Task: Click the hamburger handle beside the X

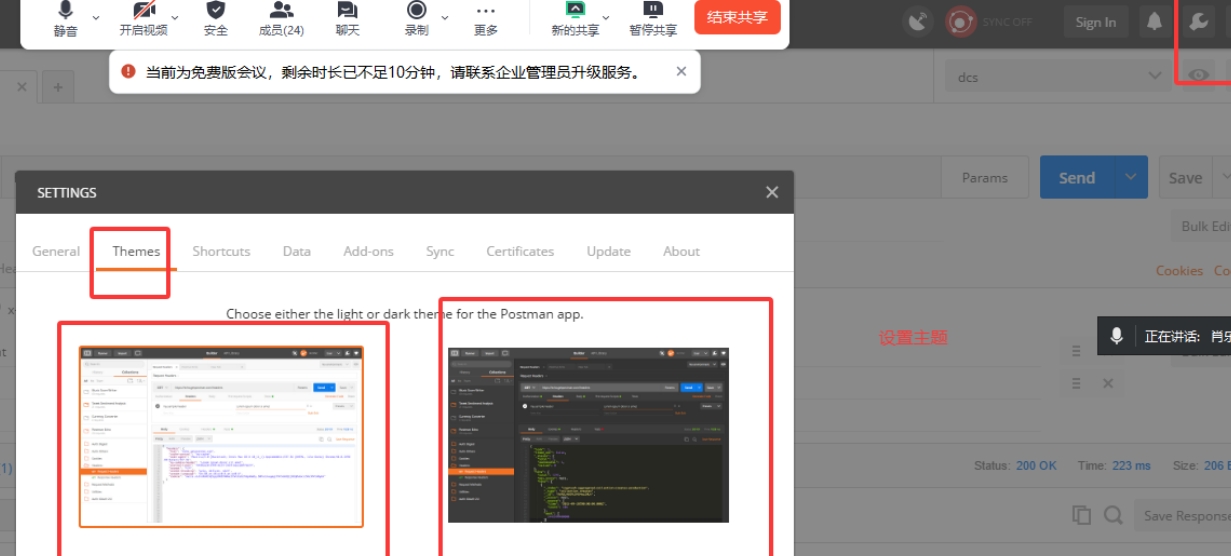Action: coord(1076,383)
